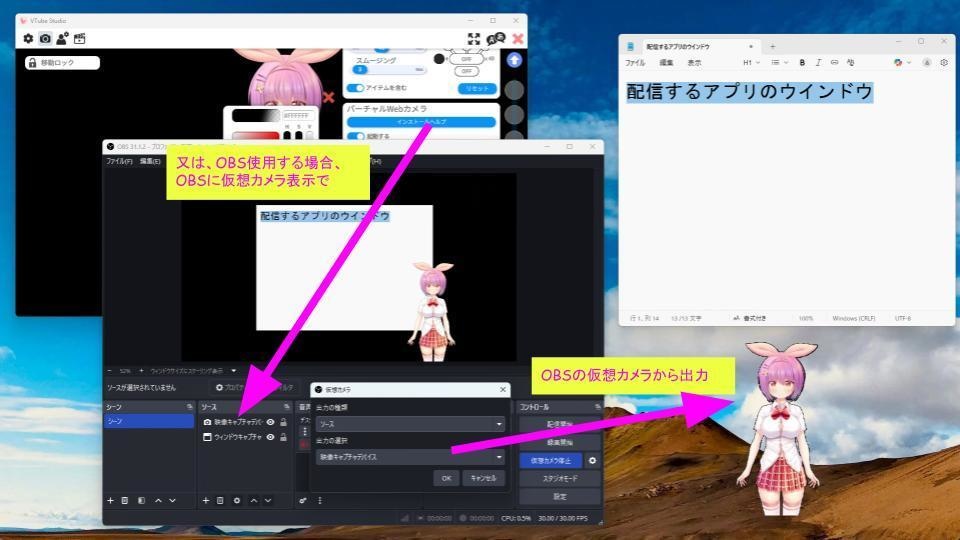This screenshot has height=540, width=960.
Task: Open VTube Studio settings gear
Action: tap(28, 39)
